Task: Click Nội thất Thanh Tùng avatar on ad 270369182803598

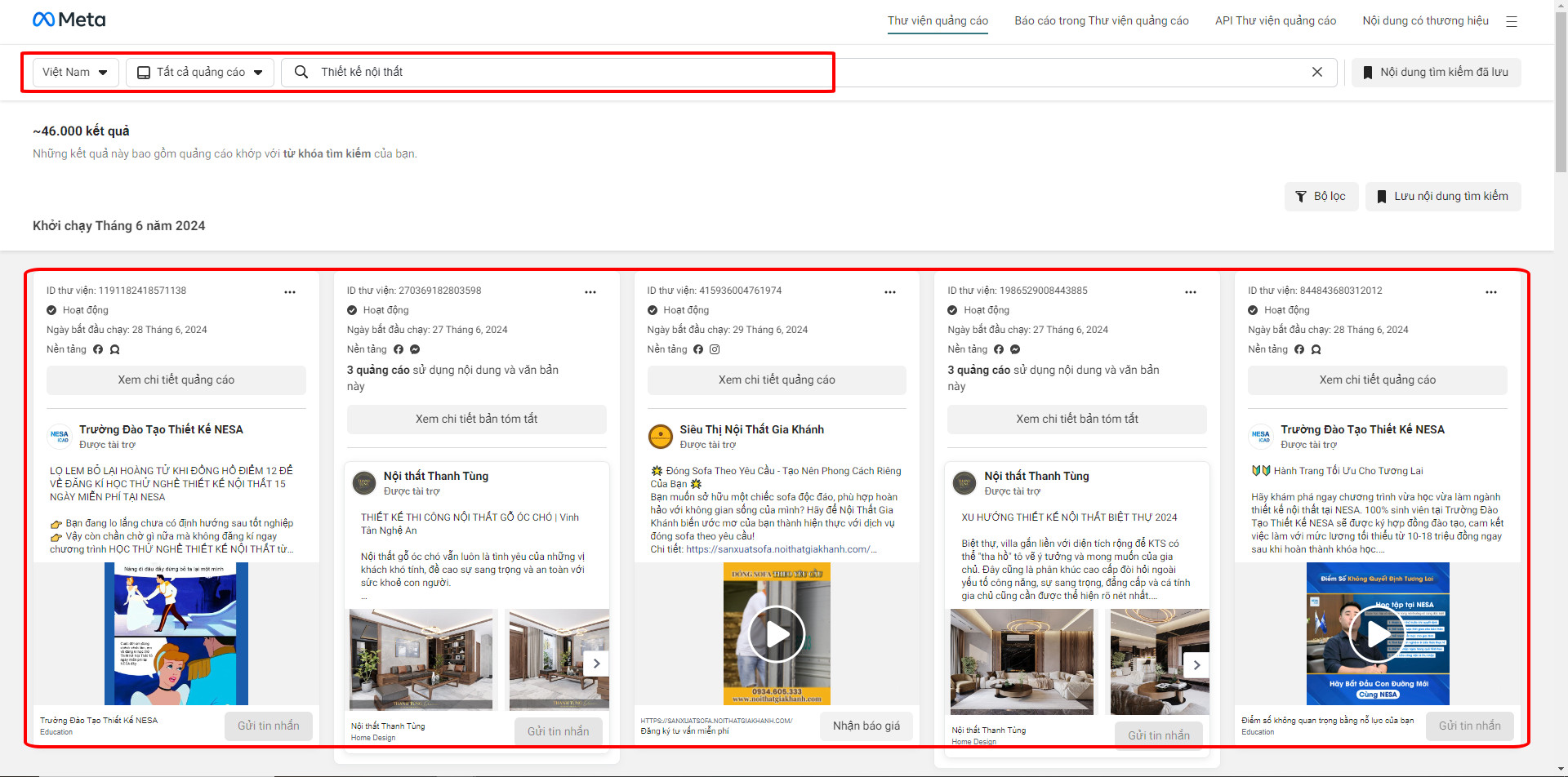Action: 364,483
